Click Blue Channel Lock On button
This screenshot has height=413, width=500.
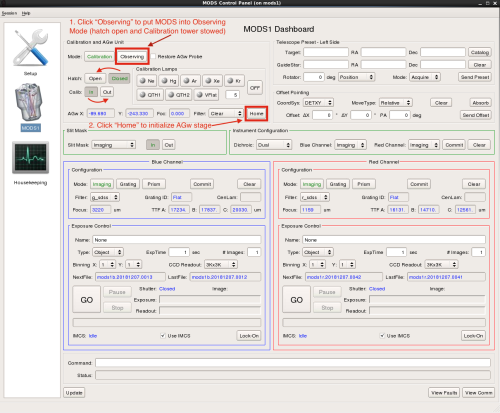point(249,336)
